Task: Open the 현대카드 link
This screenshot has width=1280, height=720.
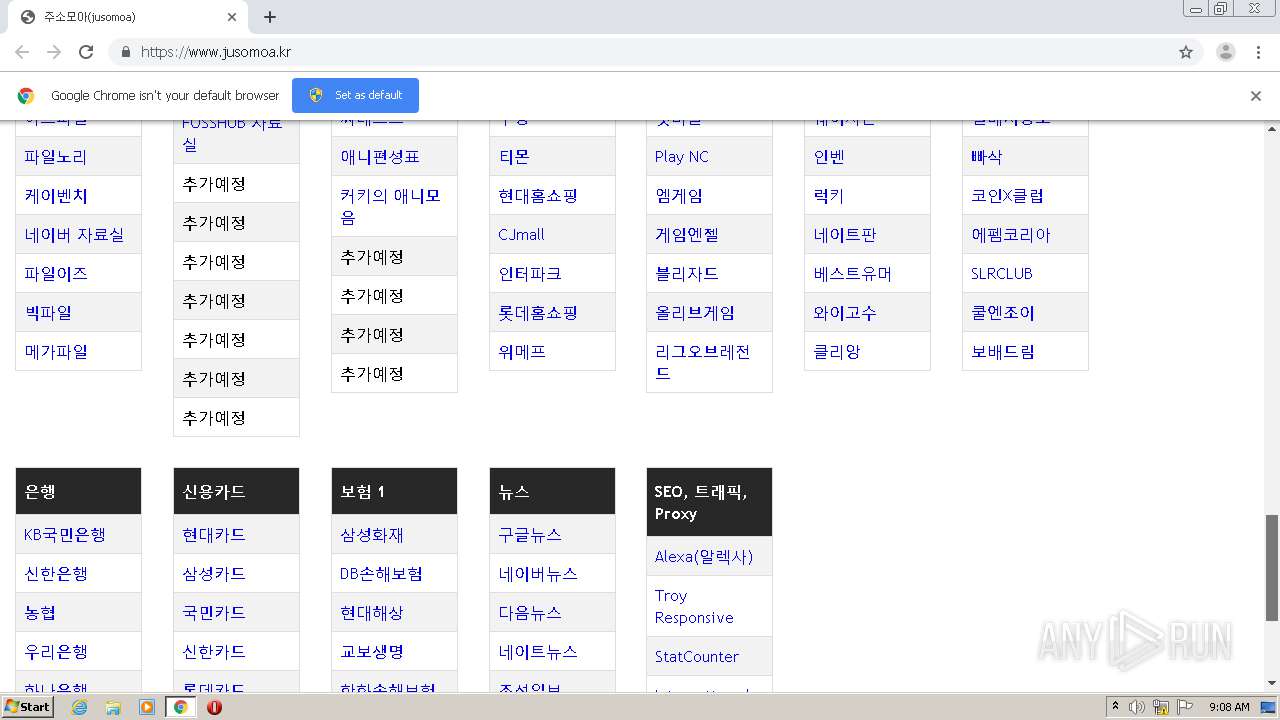Action: [214, 535]
